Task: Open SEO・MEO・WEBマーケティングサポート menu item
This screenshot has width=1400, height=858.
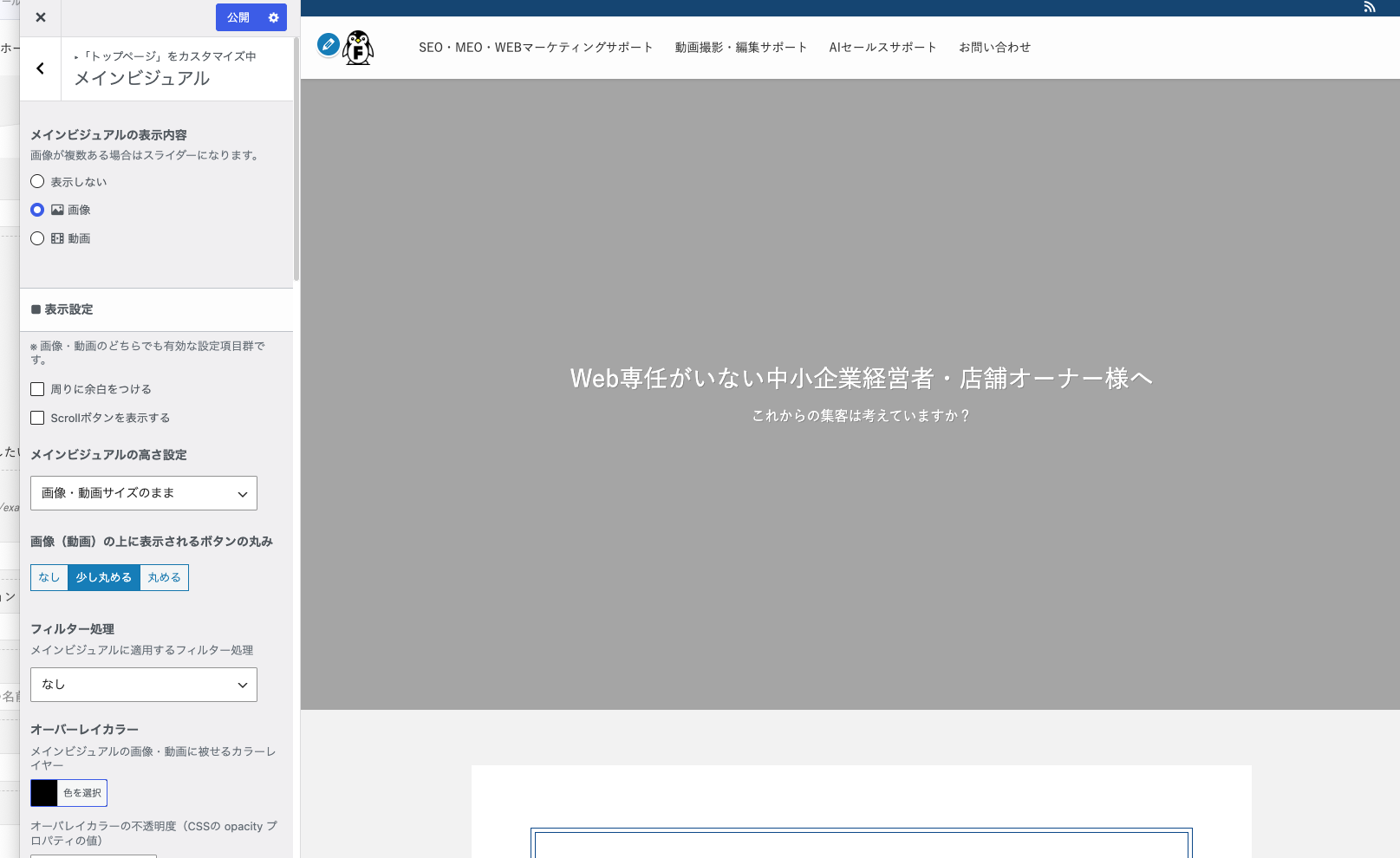Action: [x=536, y=48]
